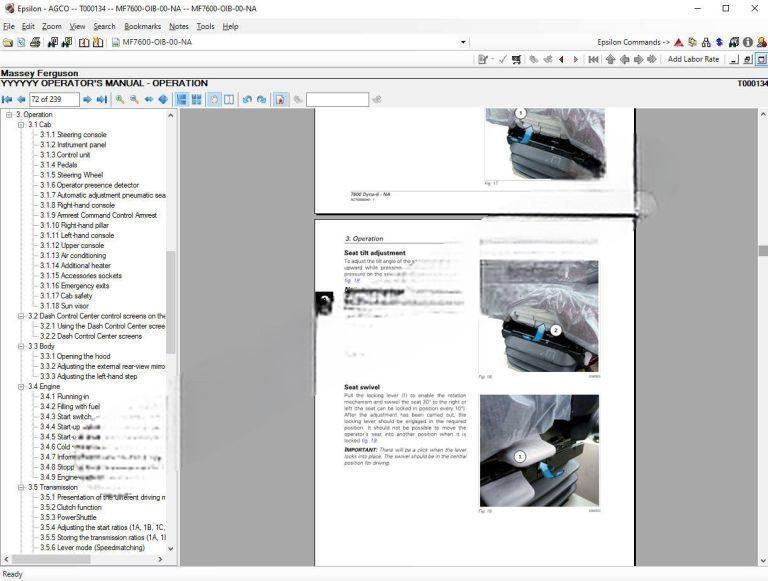The width and height of the screenshot is (768, 581).
Task: Click the document vertical scrollbar thumb
Action: [763, 250]
